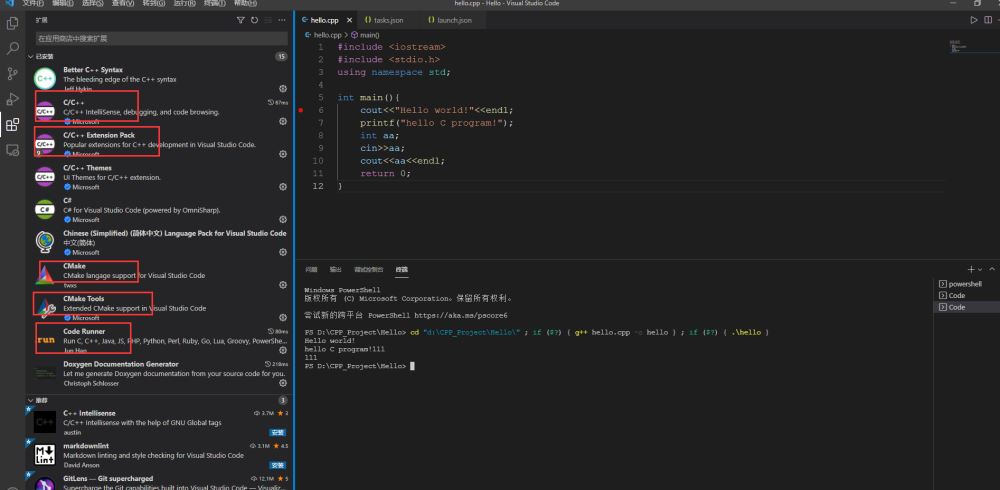
Task: Open the 帮助 (Help) menu
Action: click(245, 3)
